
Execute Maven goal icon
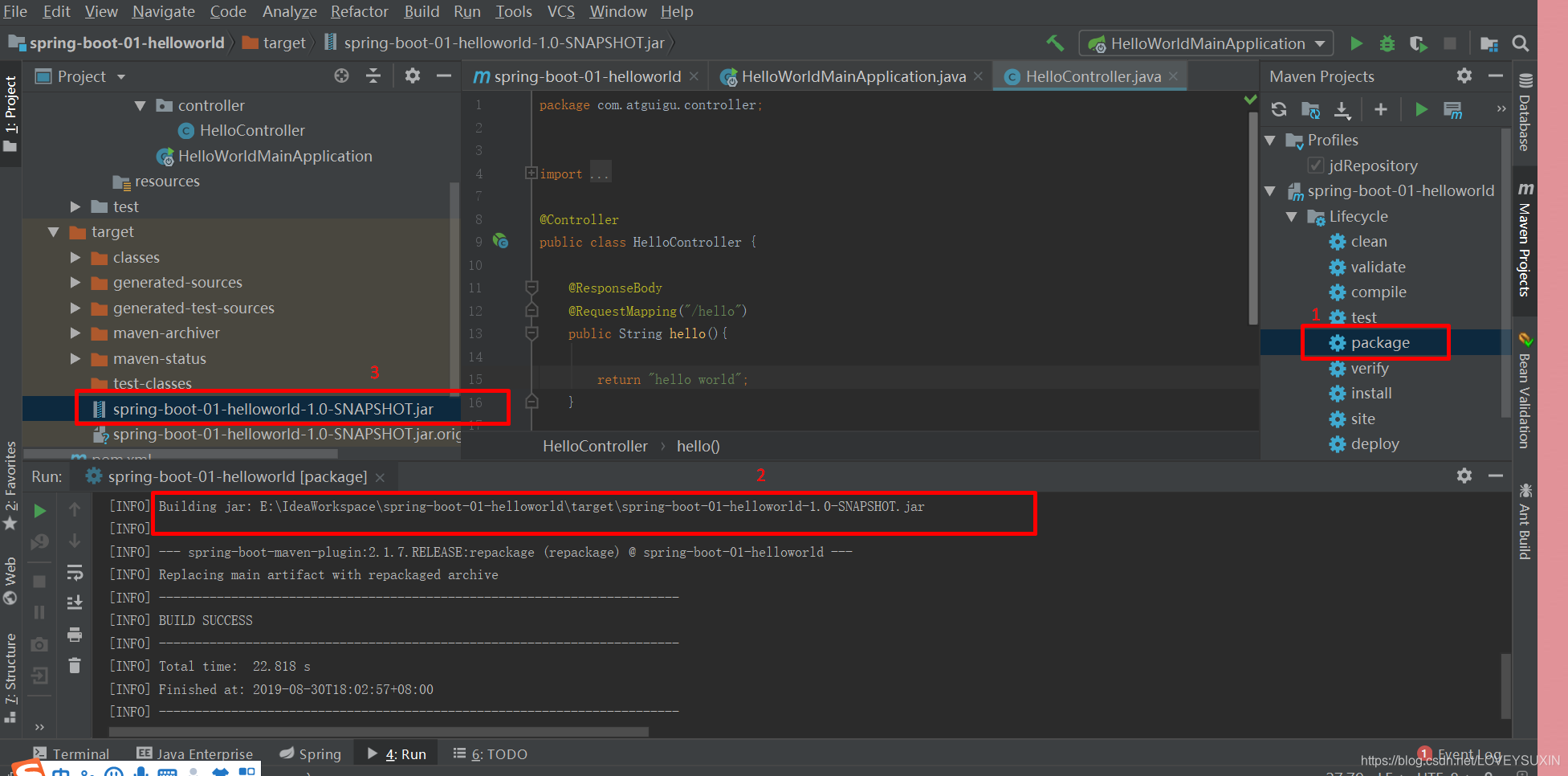(x=1452, y=109)
